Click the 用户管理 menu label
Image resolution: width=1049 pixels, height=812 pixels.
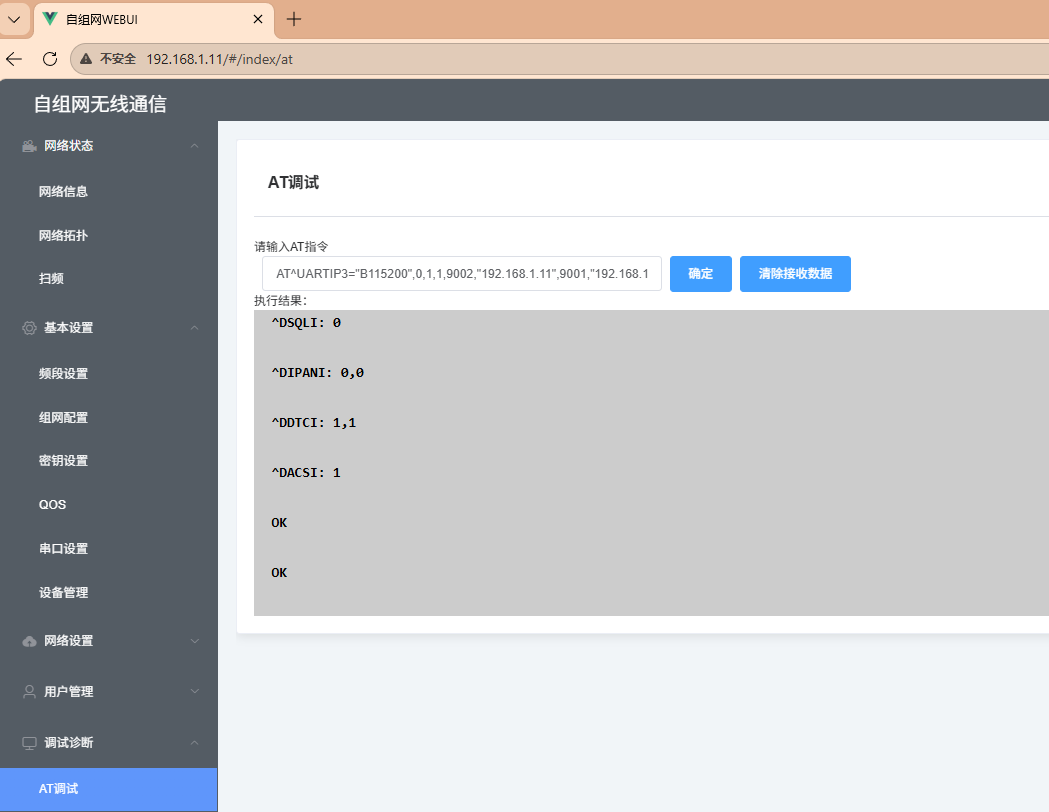pyautogui.click(x=68, y=692)
